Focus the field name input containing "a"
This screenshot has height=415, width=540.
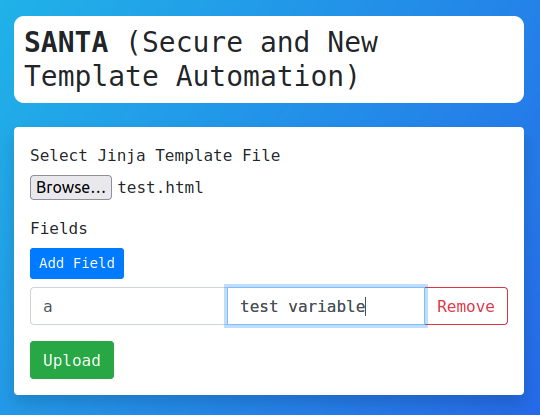click(129, 306)
